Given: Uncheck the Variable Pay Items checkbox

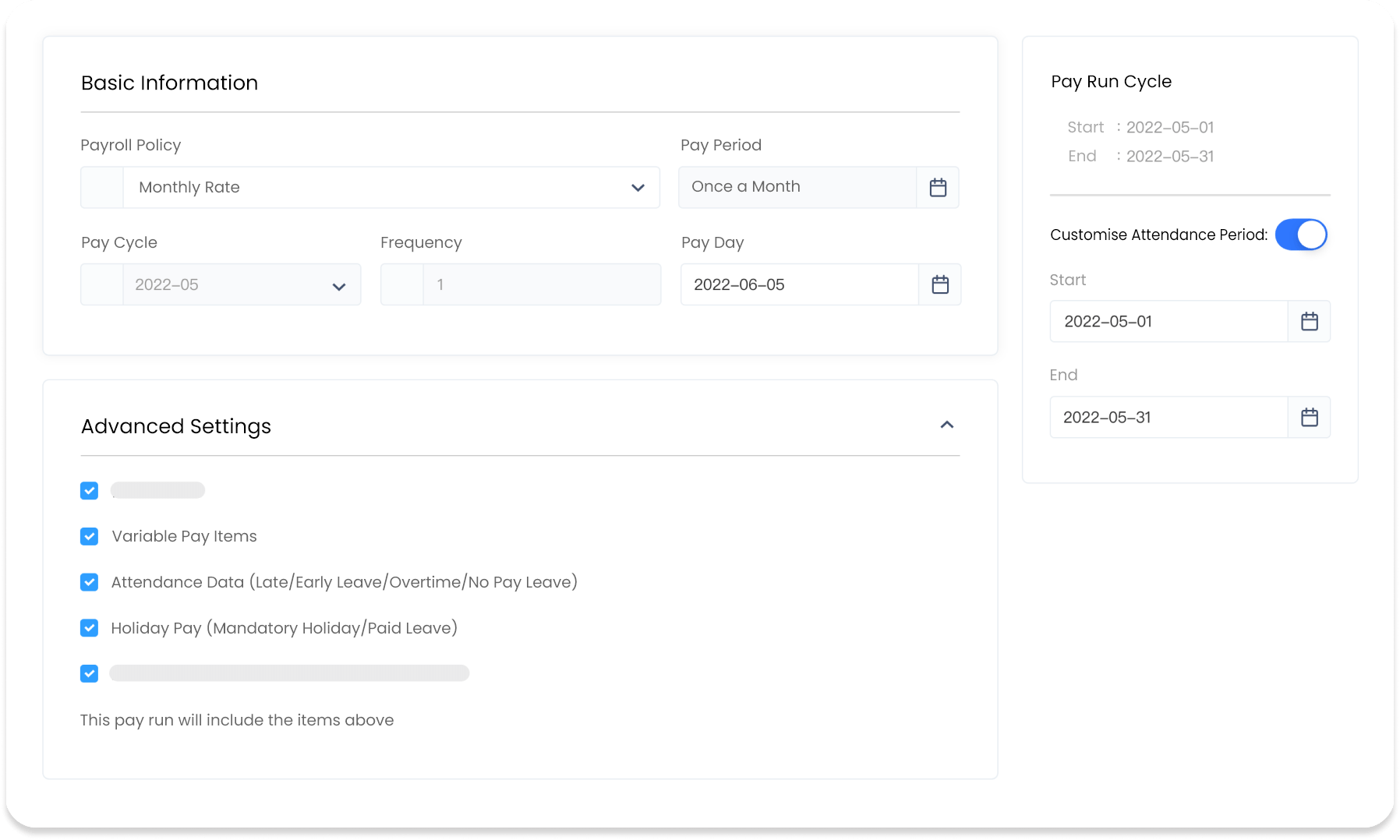Looking at the screenshot, I should pos(90,536).
